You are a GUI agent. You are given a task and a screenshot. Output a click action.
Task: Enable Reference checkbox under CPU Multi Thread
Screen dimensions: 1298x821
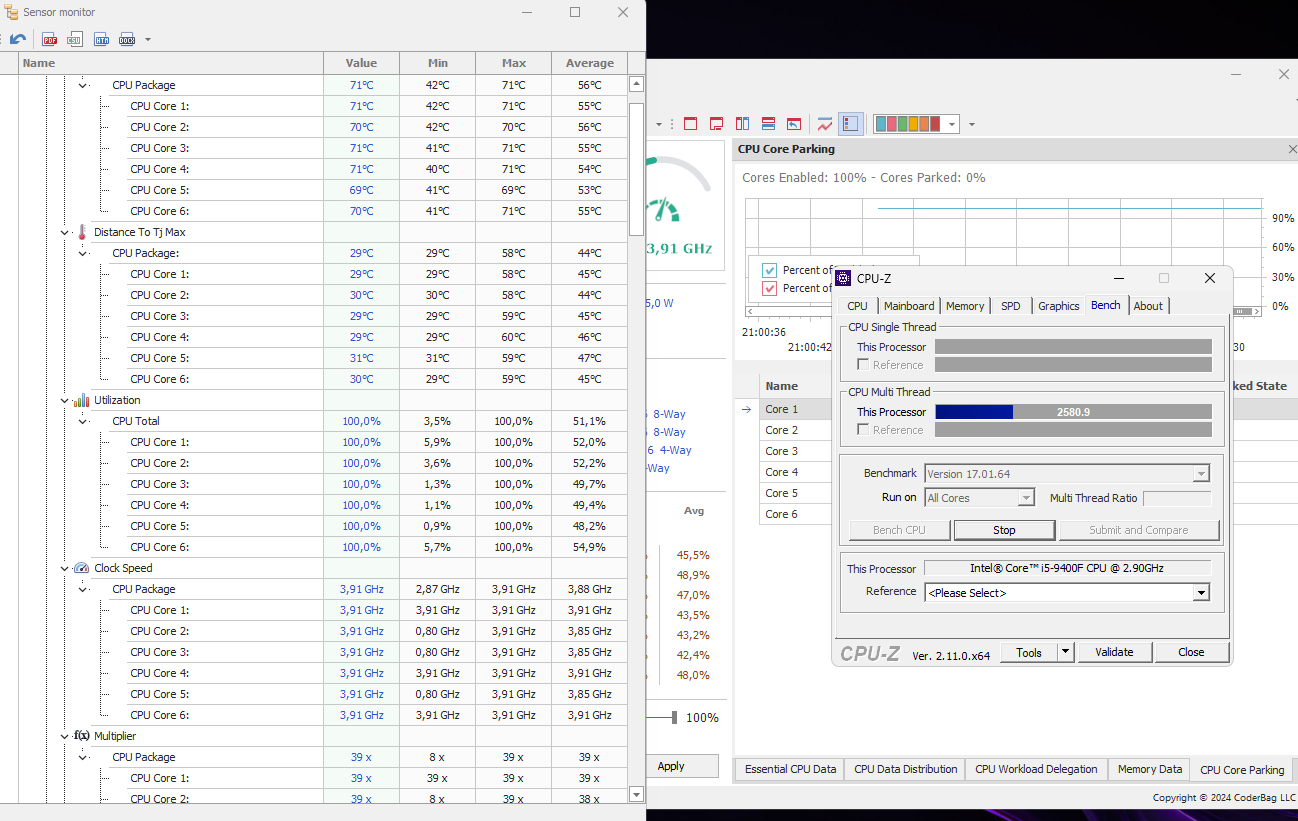[x=863, y=430]
